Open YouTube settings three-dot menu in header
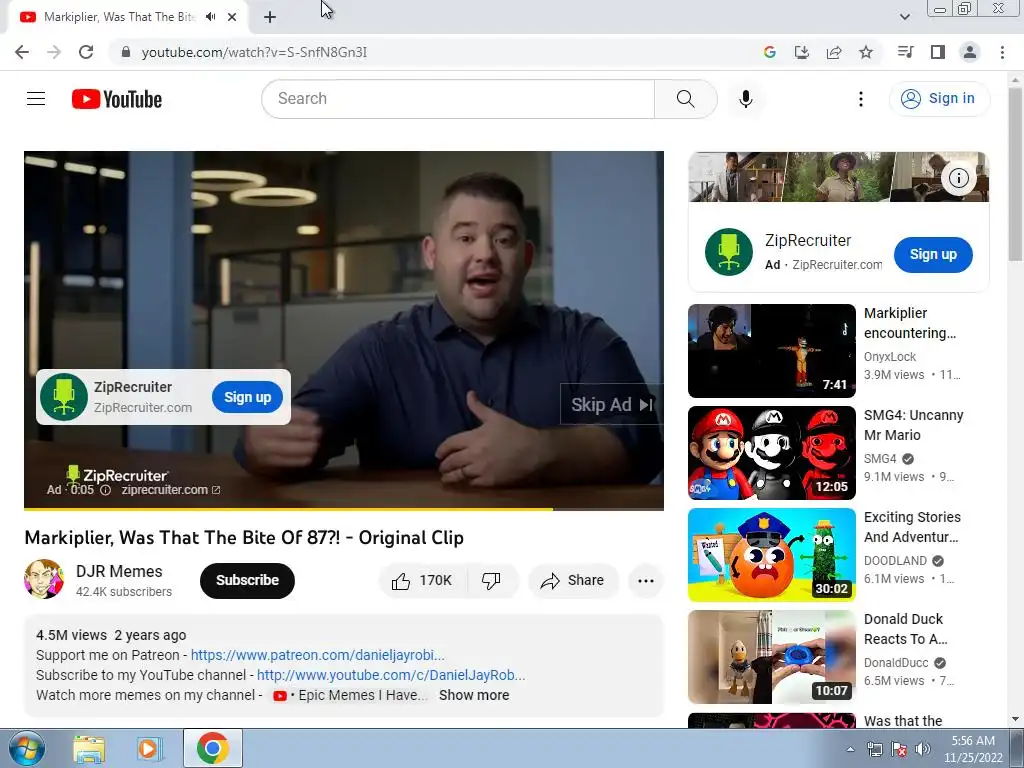Image resolution: width=1024 pixels, height=768 pixels. coord(861,99)
